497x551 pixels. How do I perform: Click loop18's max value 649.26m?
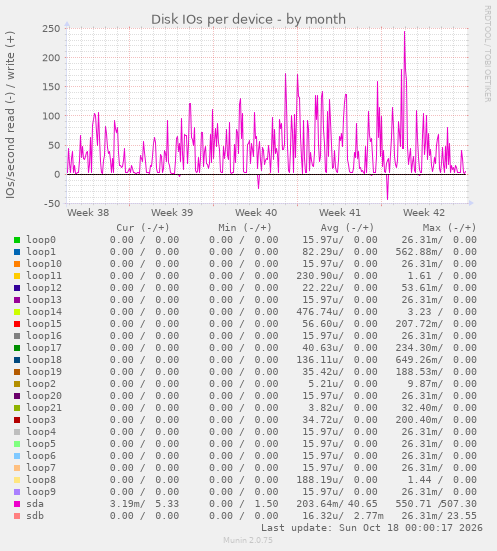[x=417, y=360]
